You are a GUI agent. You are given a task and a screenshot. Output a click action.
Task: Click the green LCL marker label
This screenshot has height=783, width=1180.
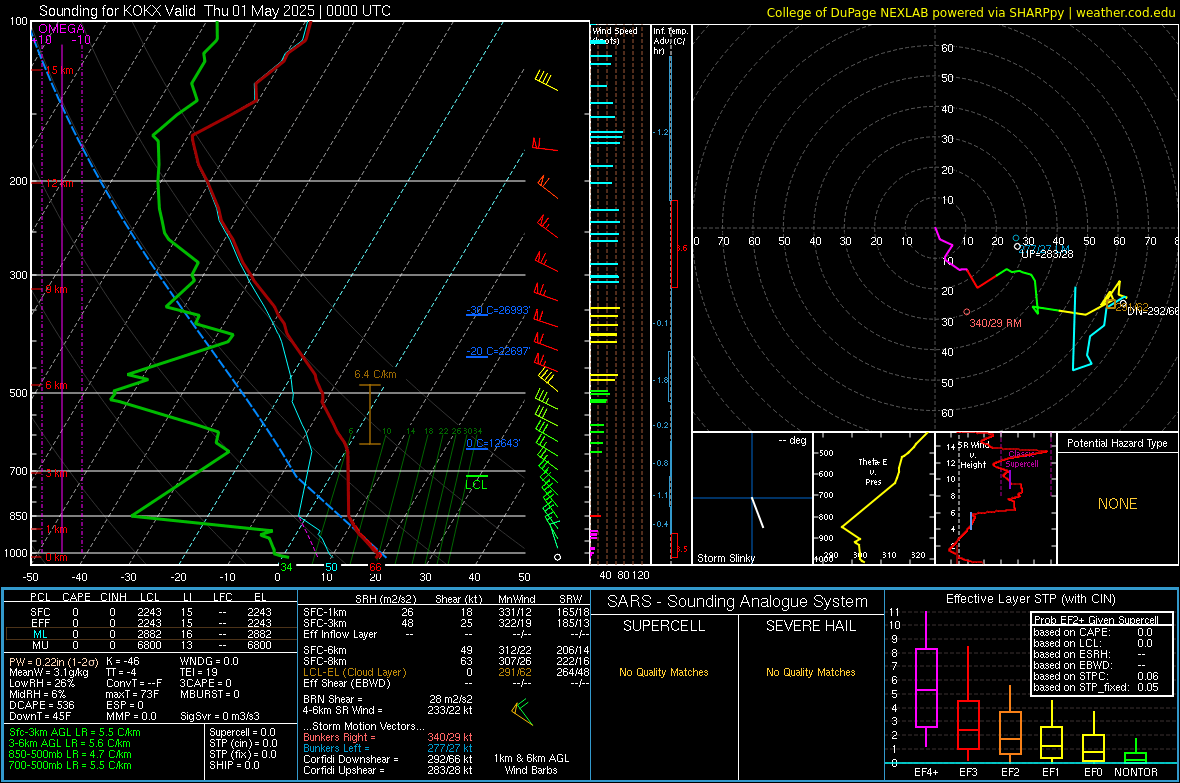tap(476, 485)
